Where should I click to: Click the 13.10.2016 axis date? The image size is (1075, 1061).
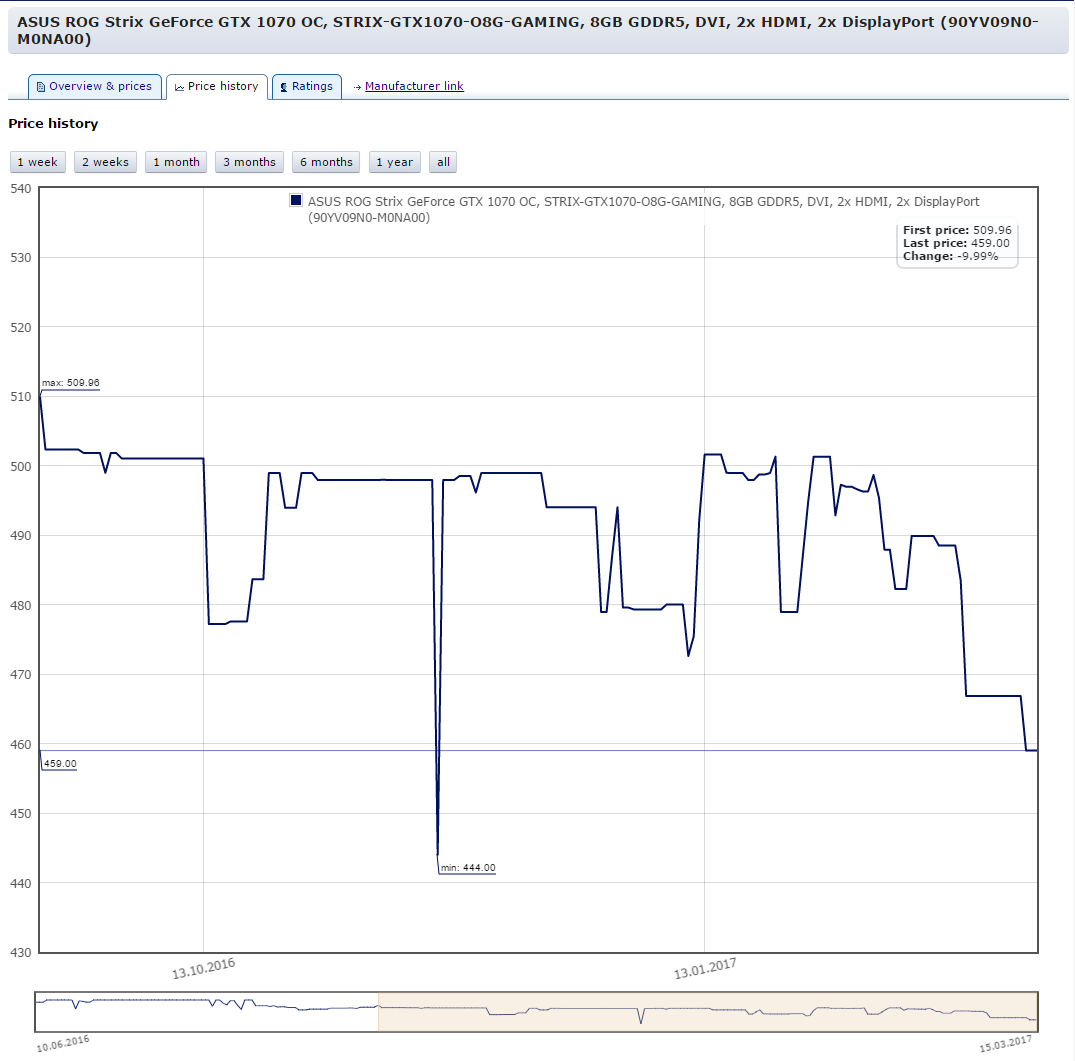[x=204, y=968]
